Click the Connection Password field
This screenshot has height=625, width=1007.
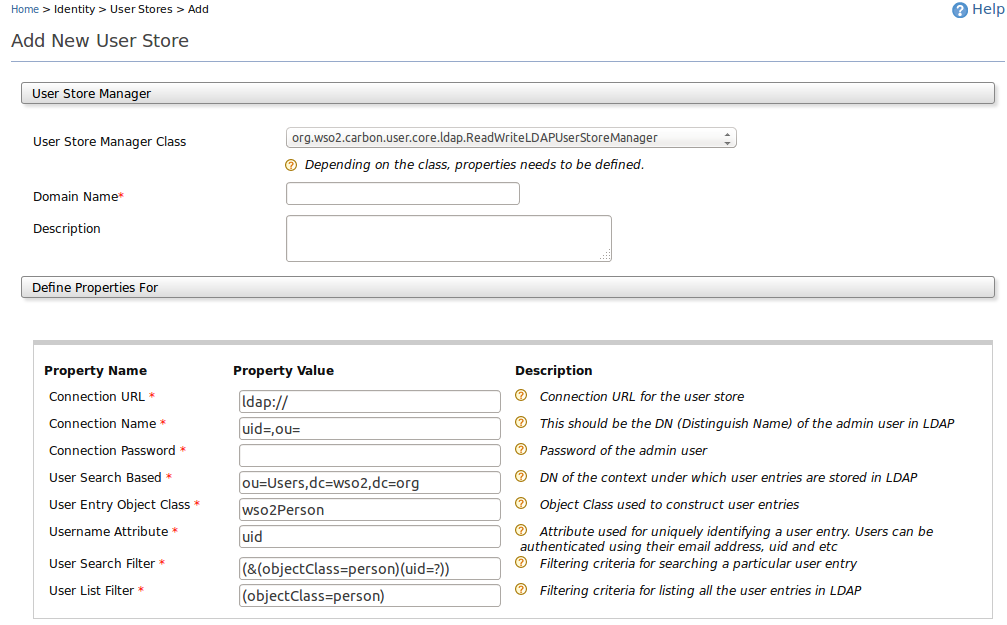click(x=369, y=454)
